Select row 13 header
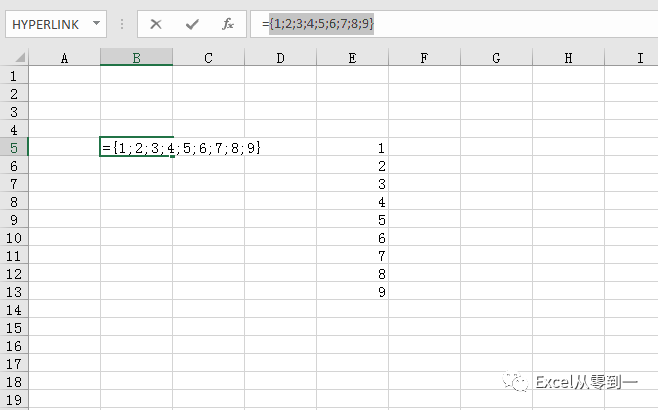658x410 pixels. click(14, 292)
